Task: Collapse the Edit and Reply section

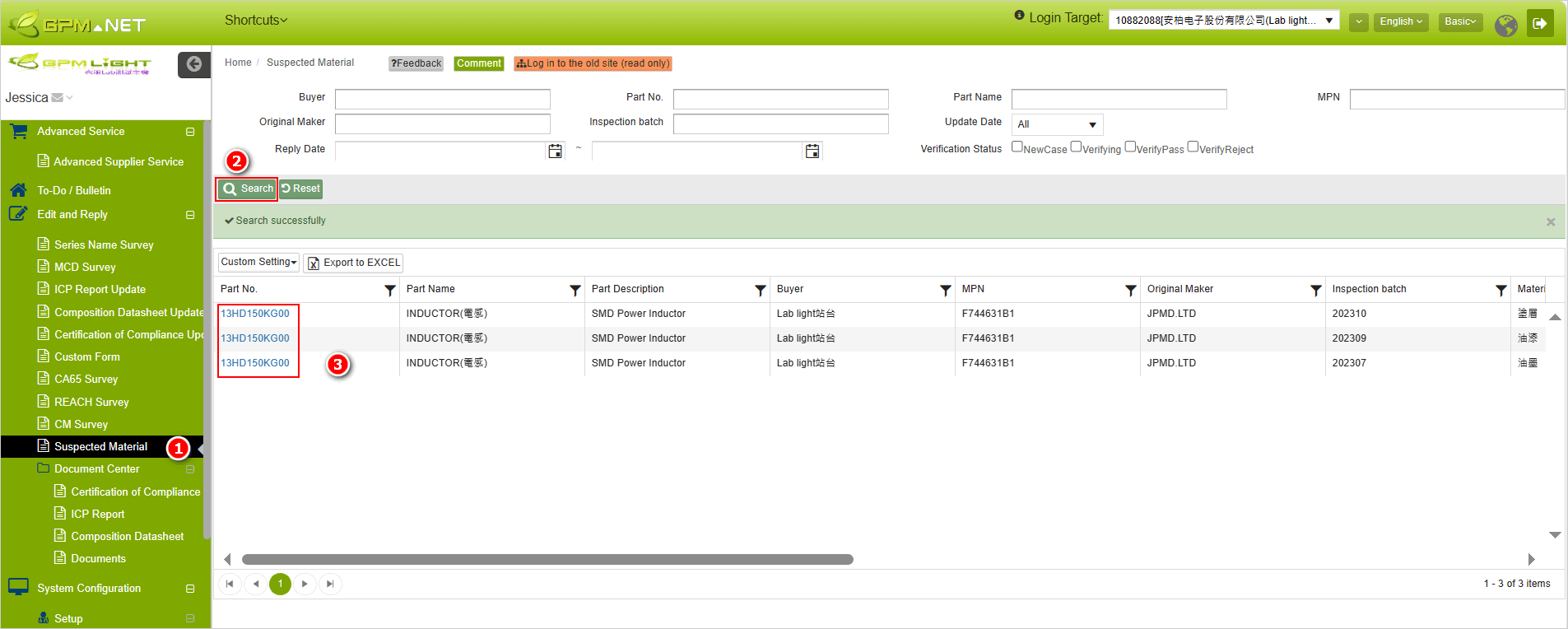Action: click(190, 215)
